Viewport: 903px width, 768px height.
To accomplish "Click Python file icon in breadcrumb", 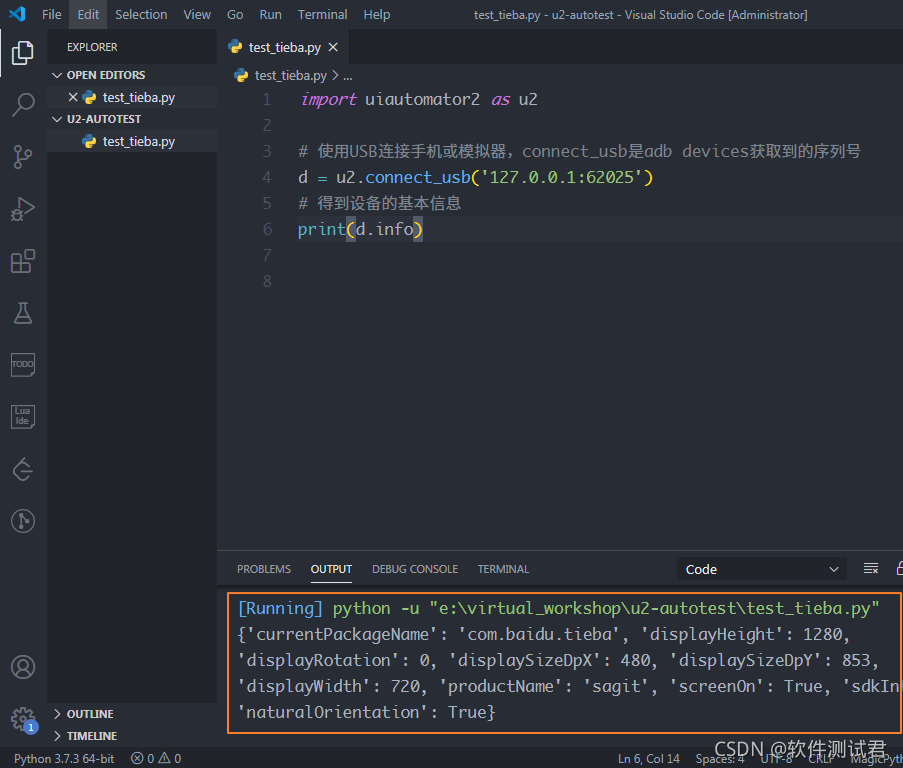I will pyautogui.click(x=241, y=75).
